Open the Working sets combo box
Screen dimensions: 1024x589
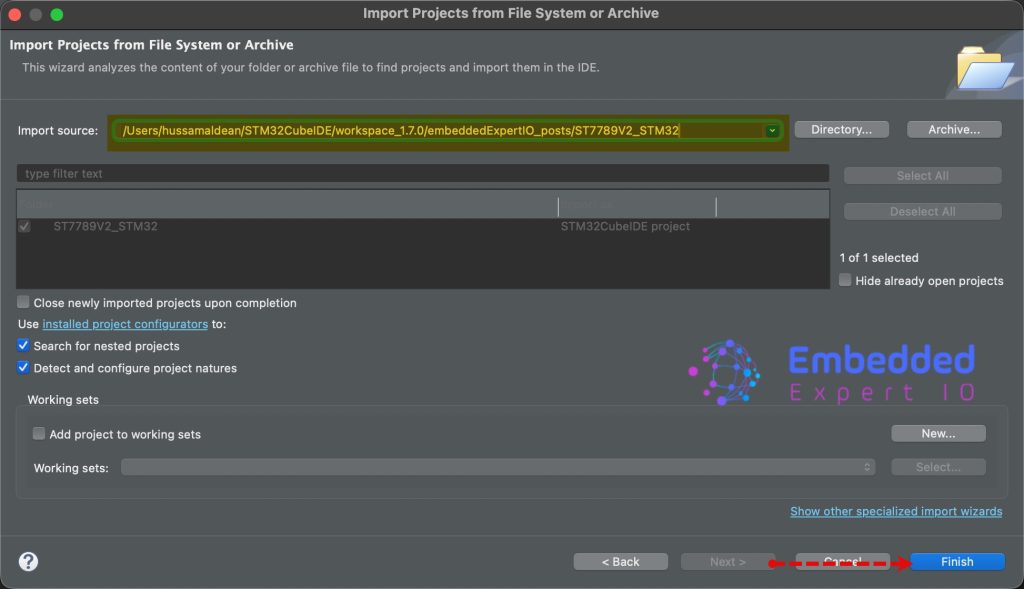497,467
